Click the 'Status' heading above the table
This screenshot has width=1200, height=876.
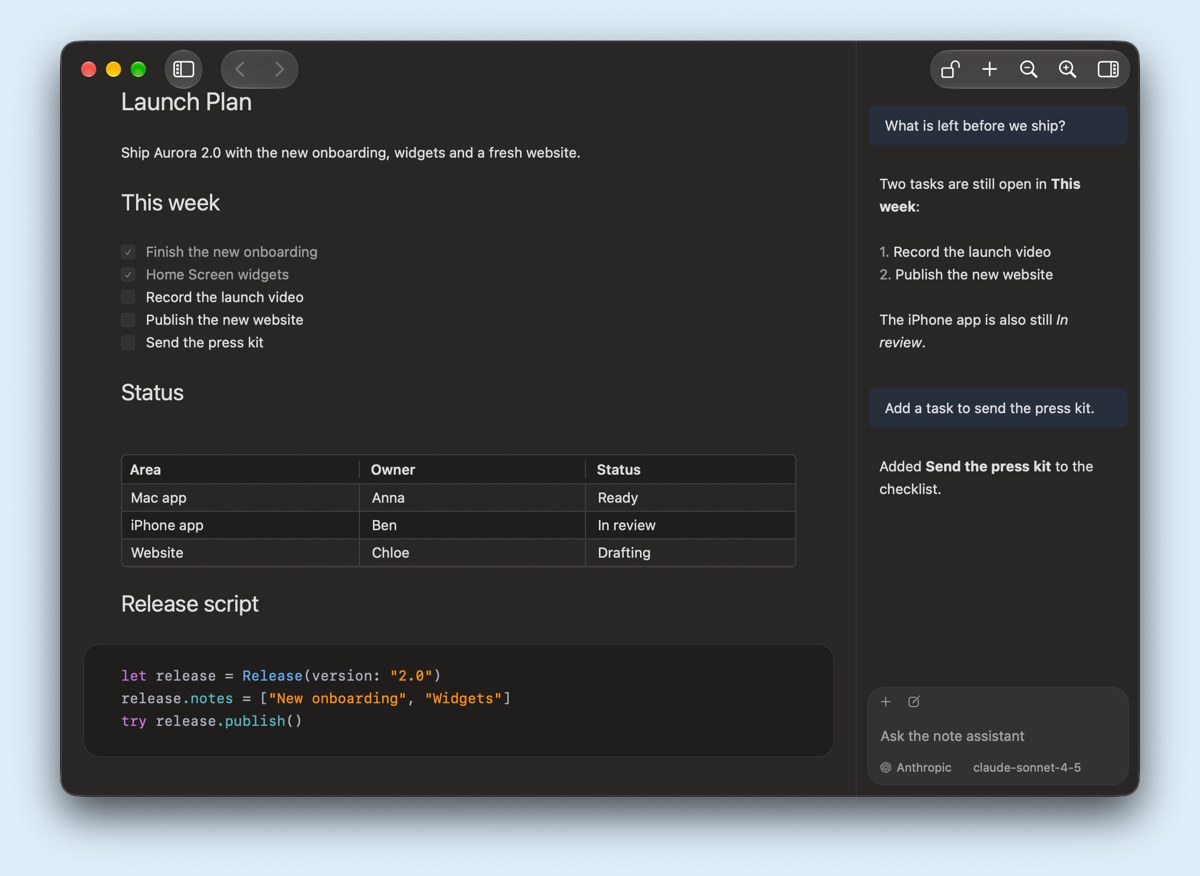coord(152,393)
